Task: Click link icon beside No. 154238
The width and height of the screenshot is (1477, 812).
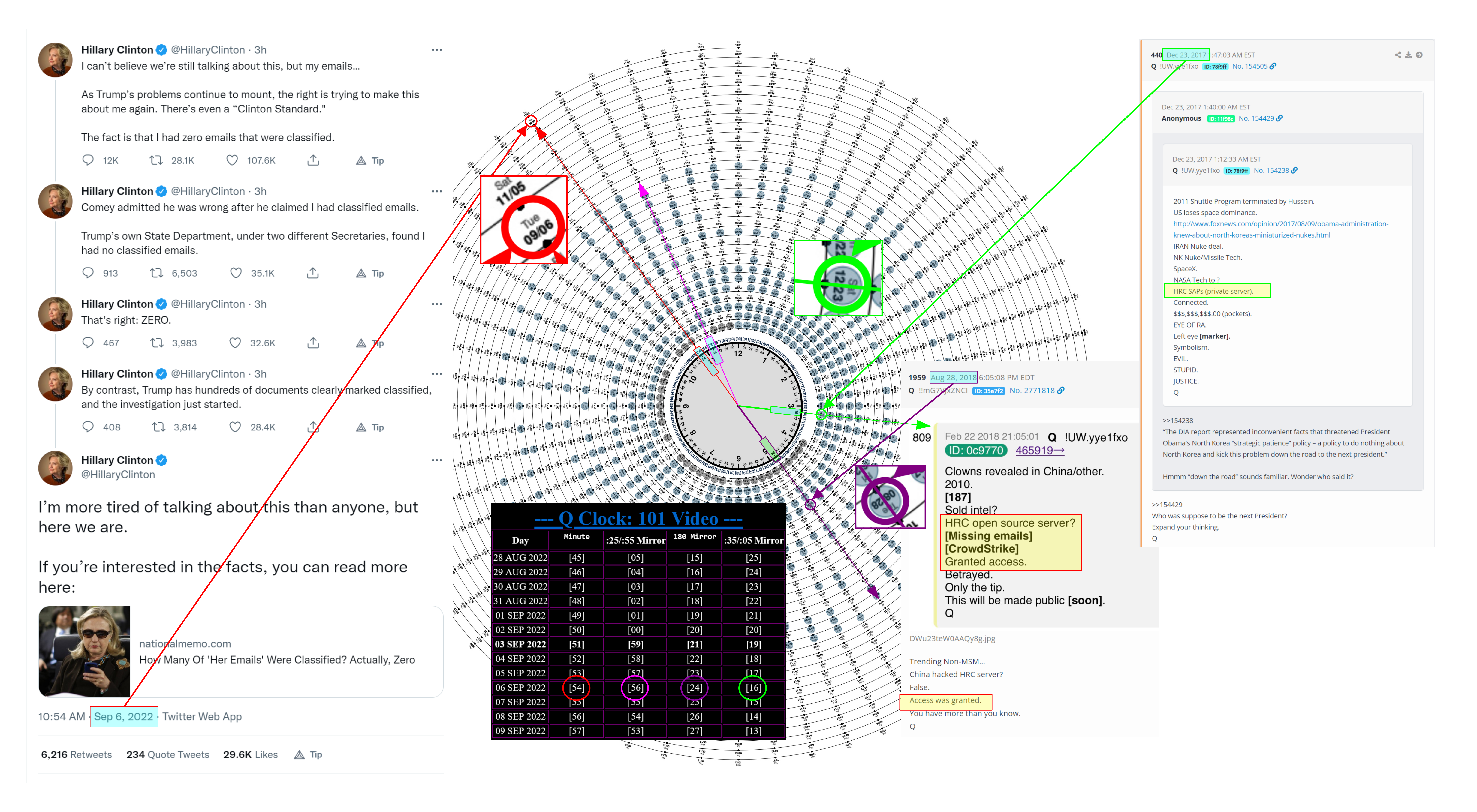Action: (1294, 171)
